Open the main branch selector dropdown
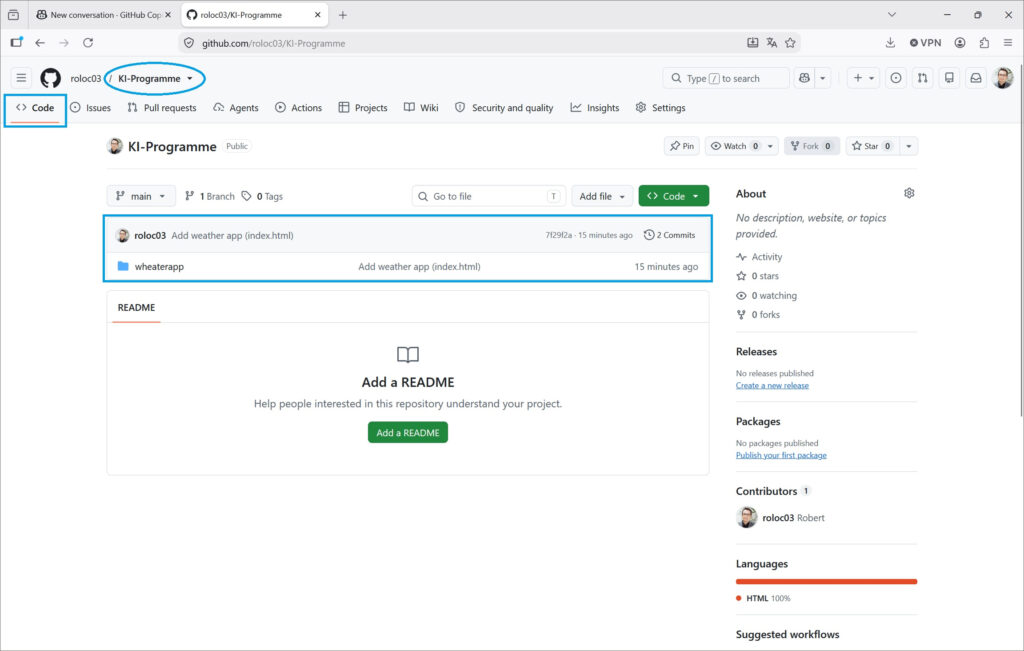1024x651 pixels. click(141, 196)
